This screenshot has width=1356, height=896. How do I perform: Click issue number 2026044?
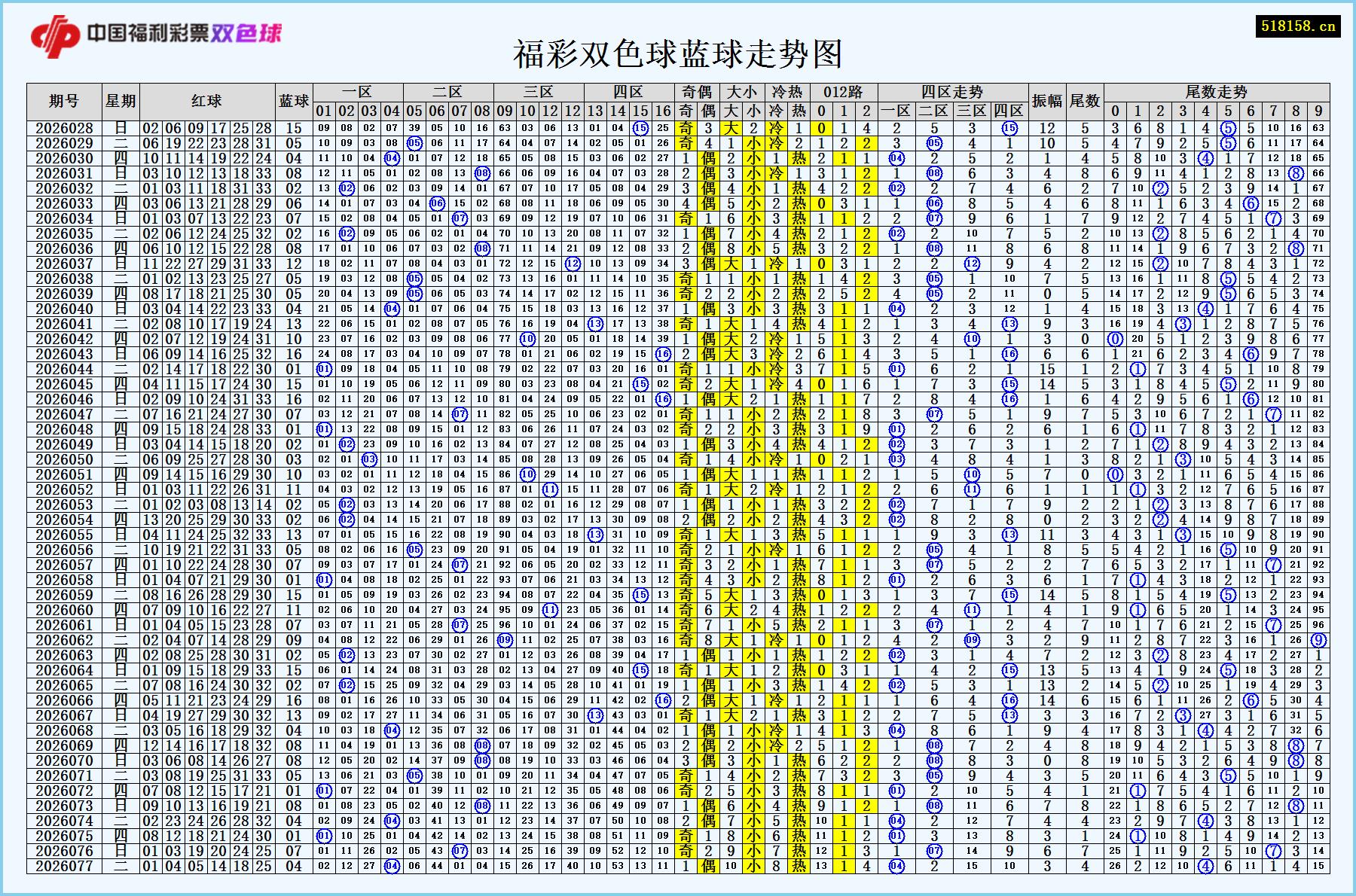(64, 369)
